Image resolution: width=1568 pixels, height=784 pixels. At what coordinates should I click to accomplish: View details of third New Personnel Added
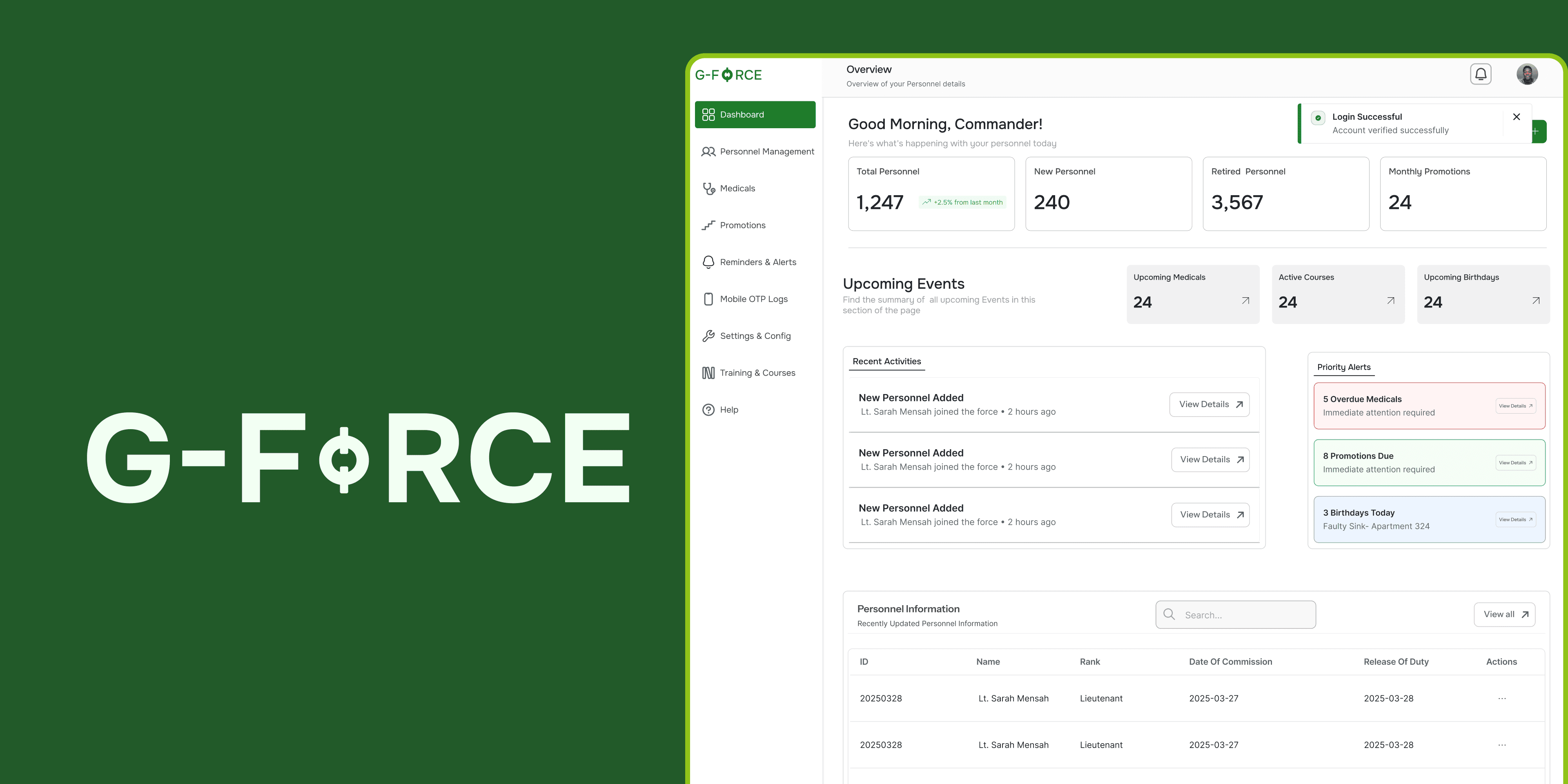tap(1210, 515)
